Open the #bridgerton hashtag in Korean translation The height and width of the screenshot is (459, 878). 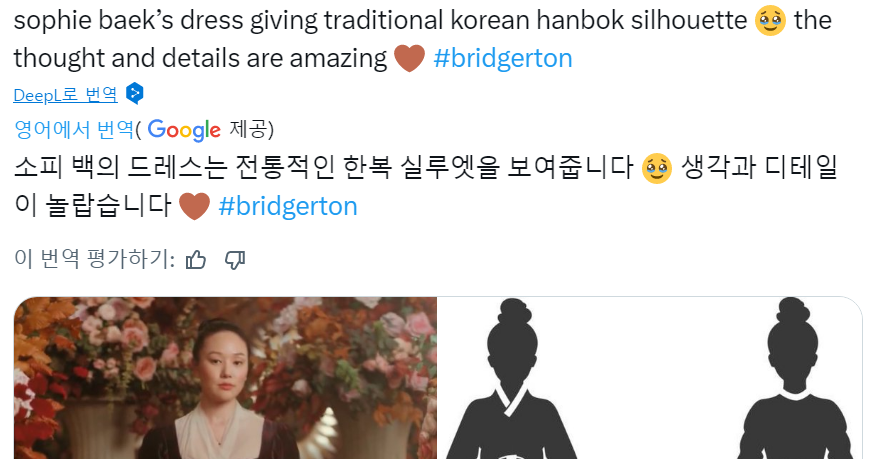tap(288, 206)
